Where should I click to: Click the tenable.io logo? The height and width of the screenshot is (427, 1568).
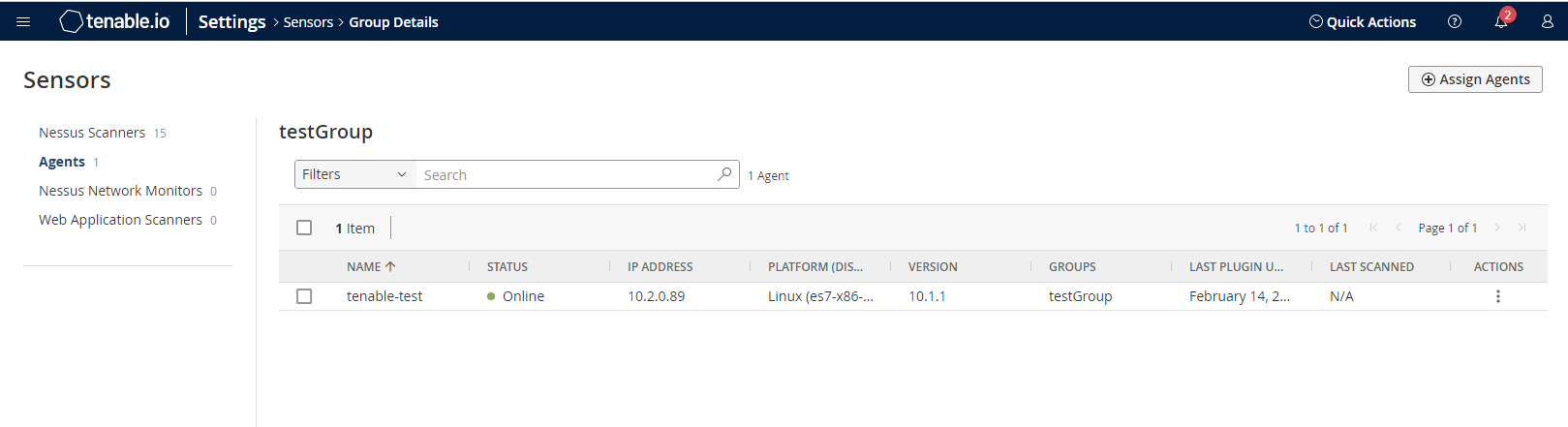(x=114, y=21)
